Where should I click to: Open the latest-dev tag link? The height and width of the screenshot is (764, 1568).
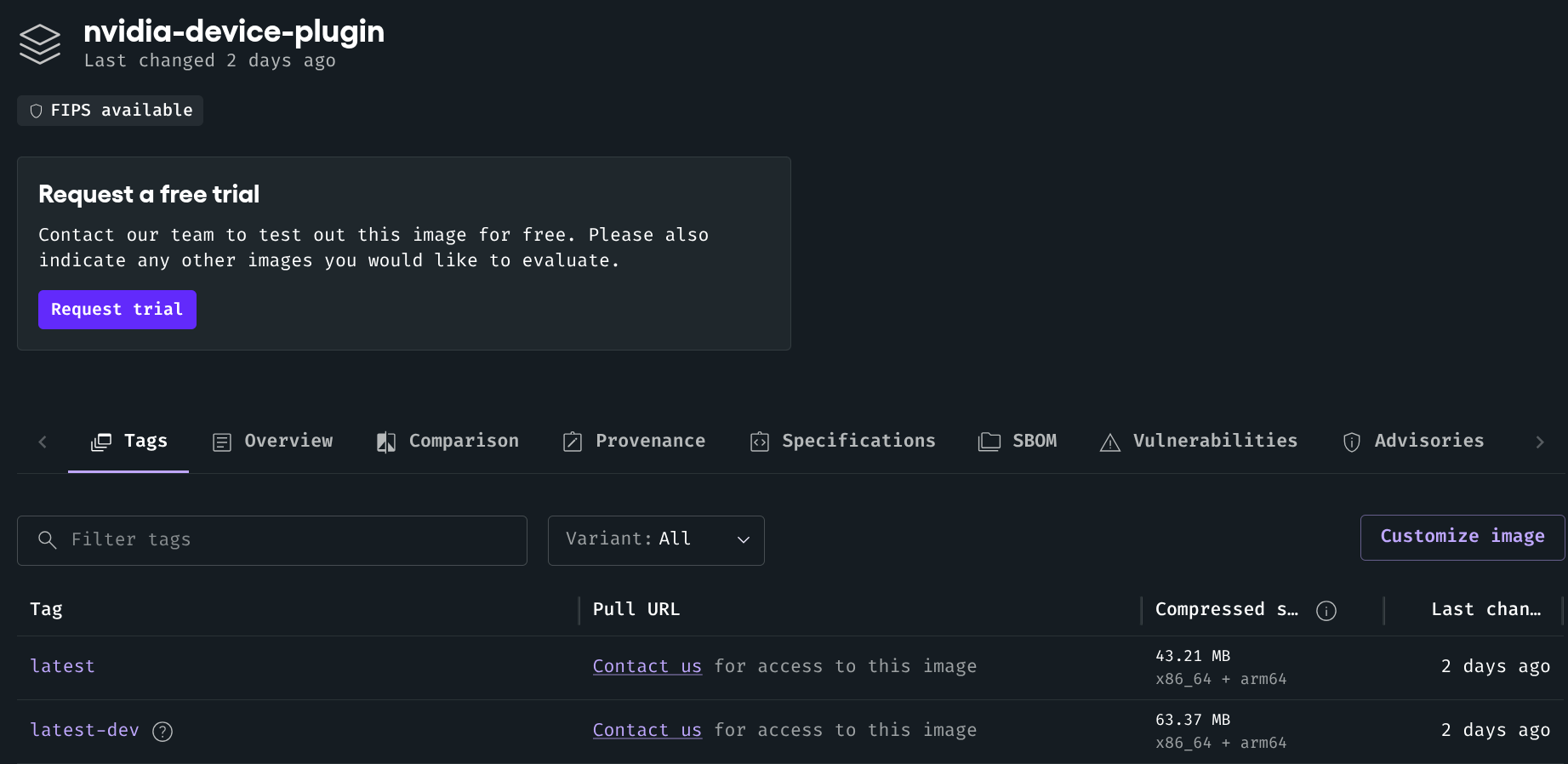click(84, 731)
